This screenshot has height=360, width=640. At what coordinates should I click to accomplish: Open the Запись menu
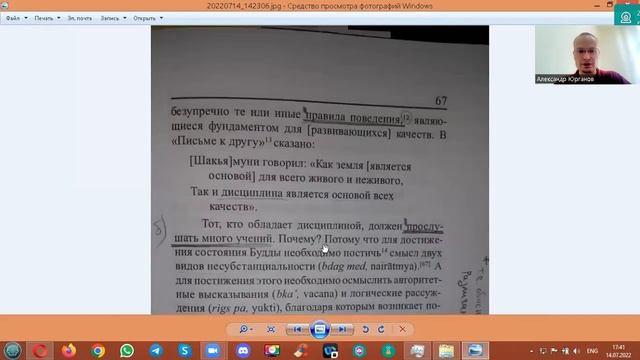tap(110, 18)
